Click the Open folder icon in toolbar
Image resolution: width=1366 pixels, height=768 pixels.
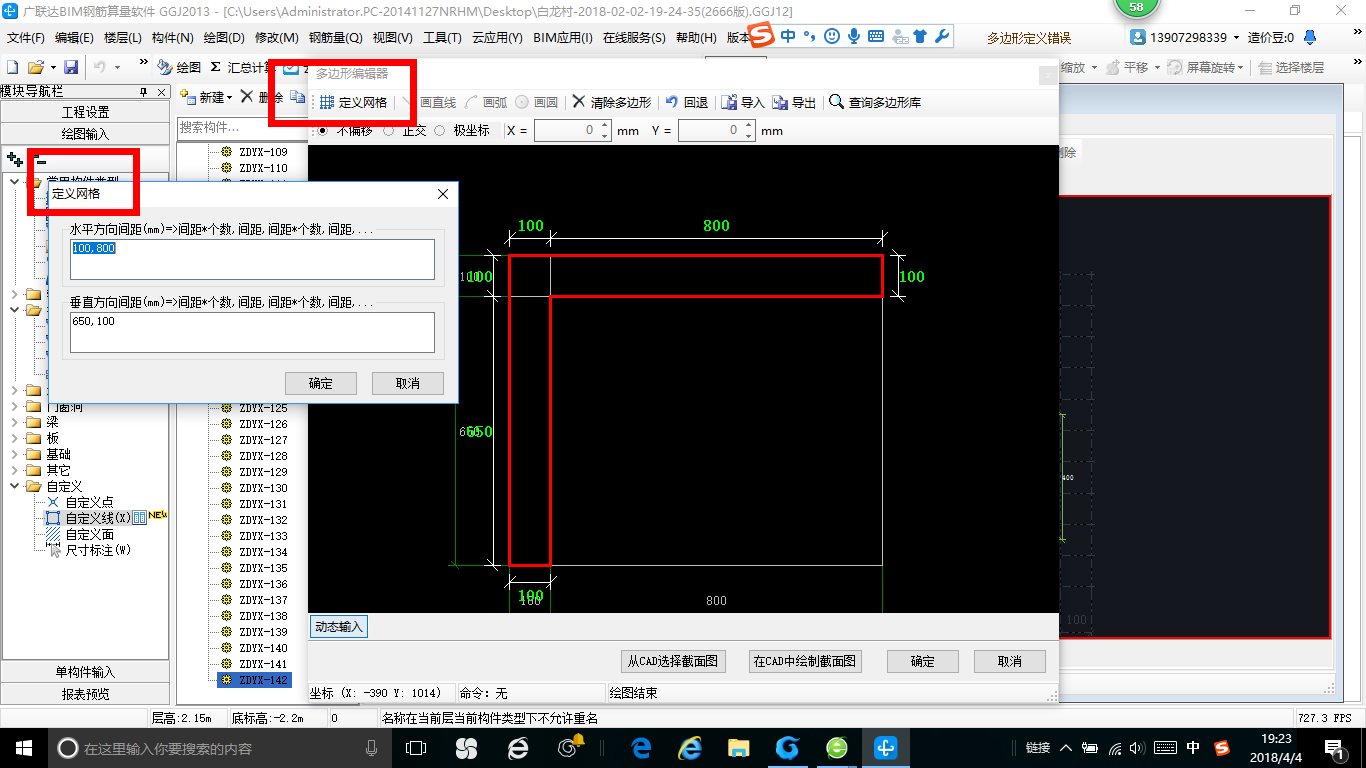35,67
